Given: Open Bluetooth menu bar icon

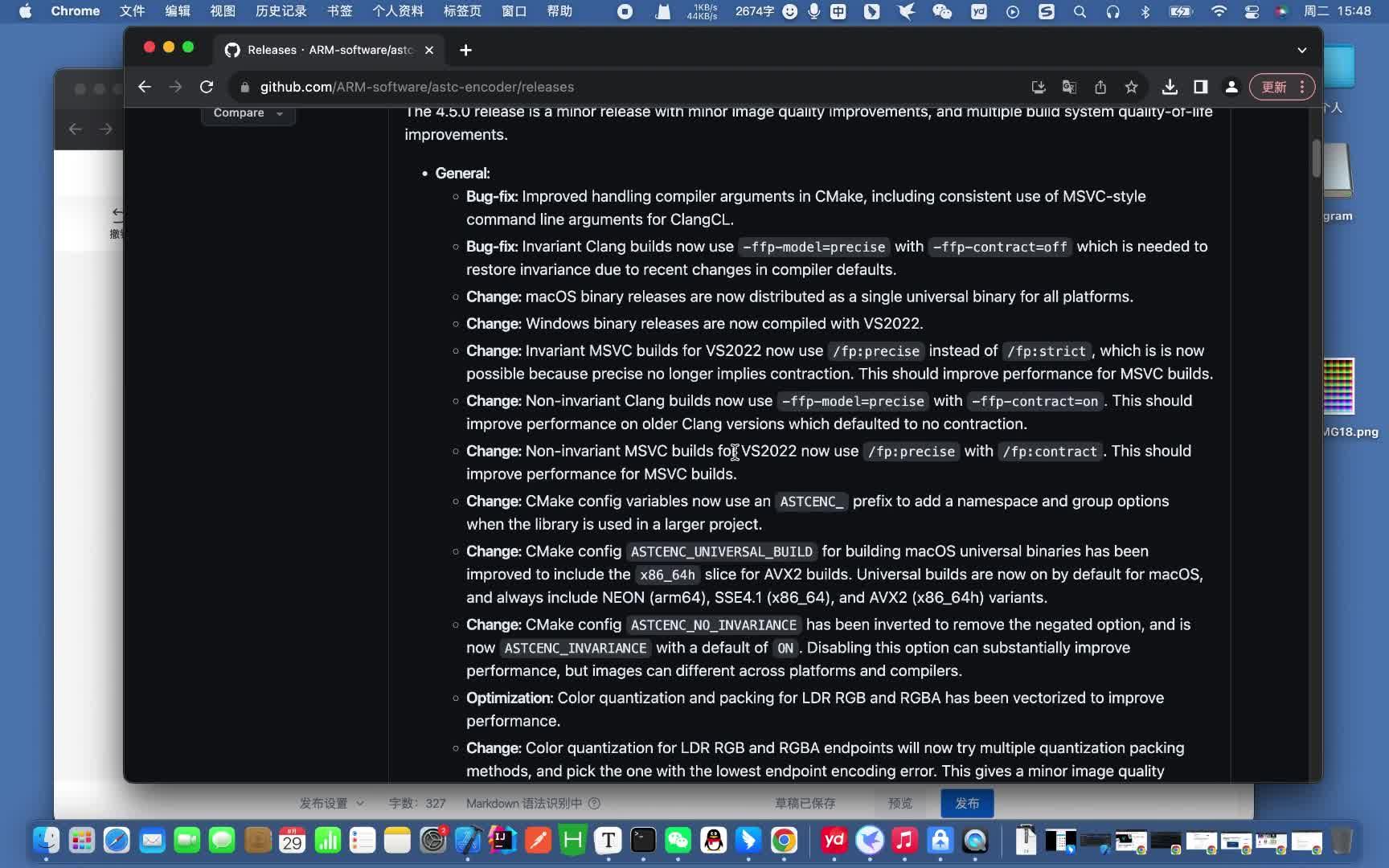Looking at the screenshot, I should coord(1145,11).
